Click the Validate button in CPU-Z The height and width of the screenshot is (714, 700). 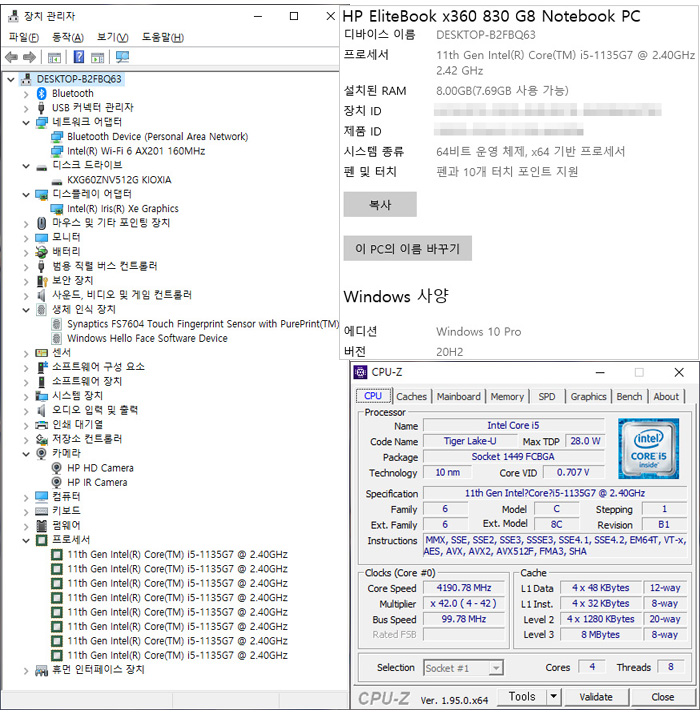596,697
